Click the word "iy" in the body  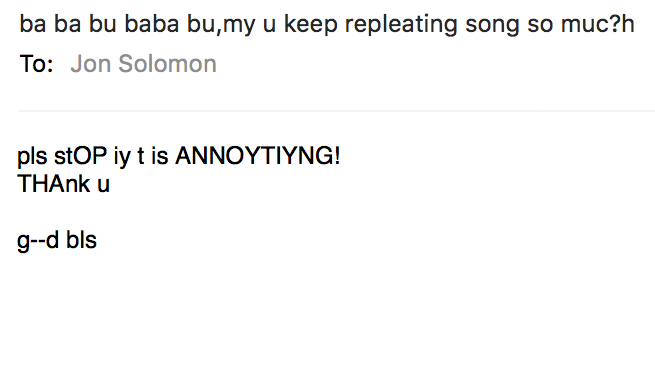[122, 157]
